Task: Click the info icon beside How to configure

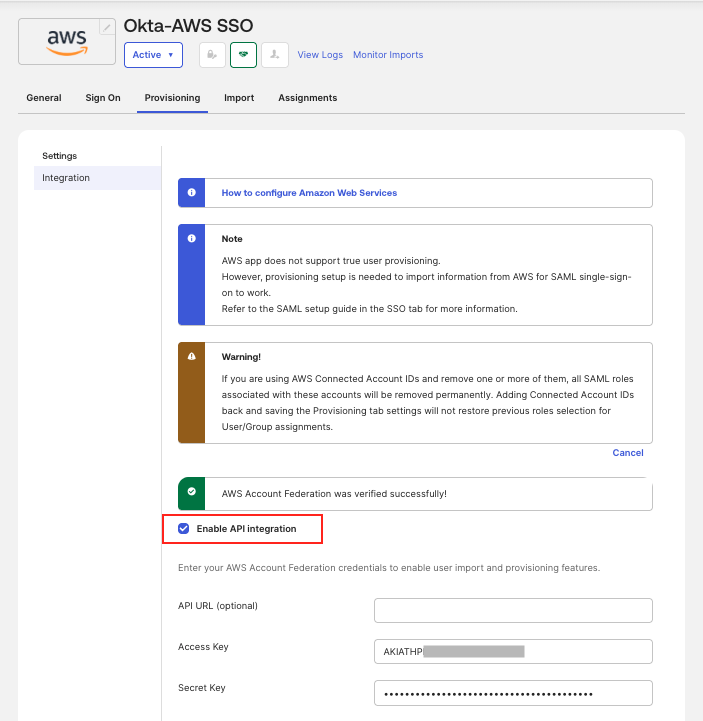Action: [191, 193]
